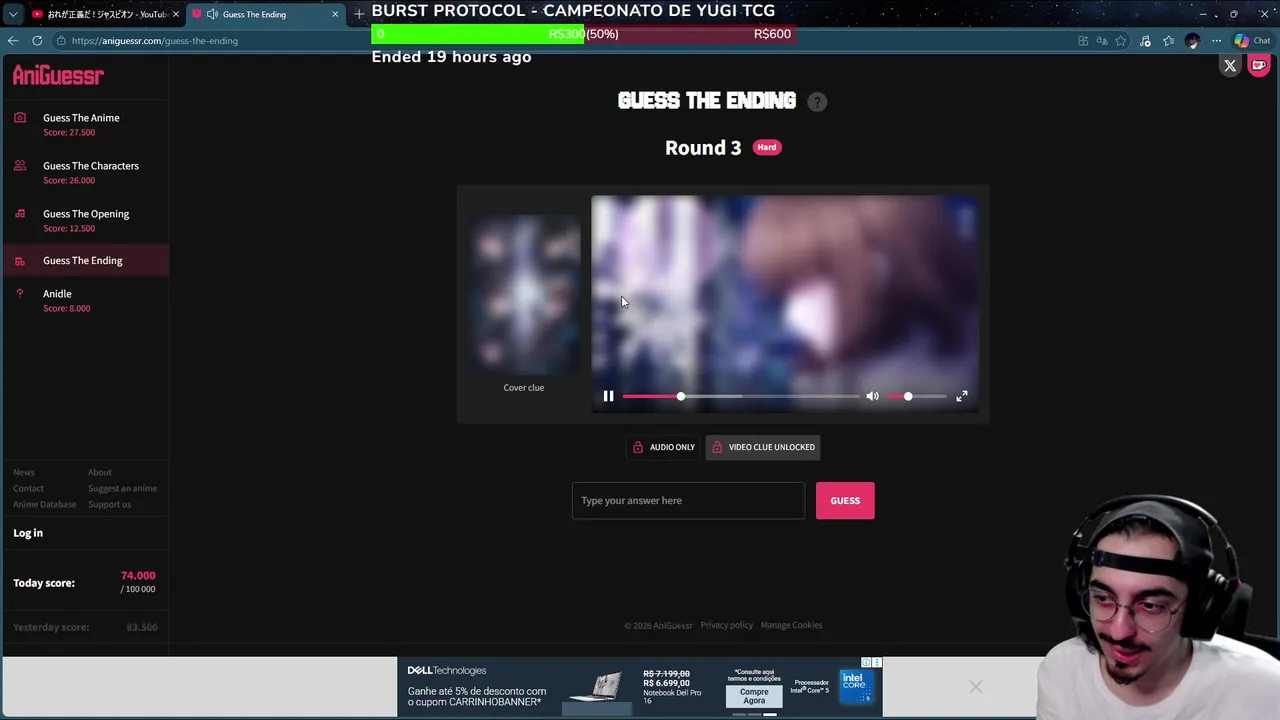Image resolution: width=1280 pixels, height=720 pixels.
Task: Select the Video Clue Unlocked option
Action: (763, 448)
